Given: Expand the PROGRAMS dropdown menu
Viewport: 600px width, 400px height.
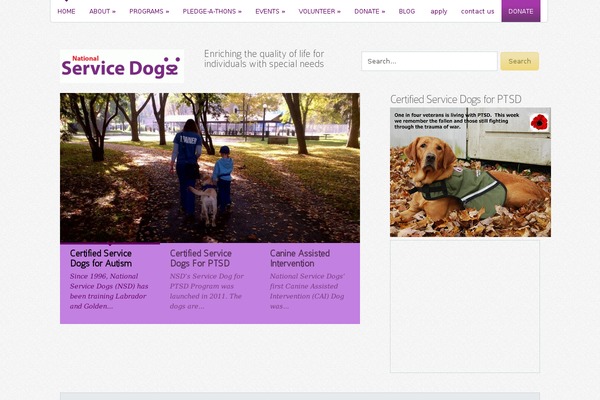Looking at the screenshot, I should [x=149, y=11].
